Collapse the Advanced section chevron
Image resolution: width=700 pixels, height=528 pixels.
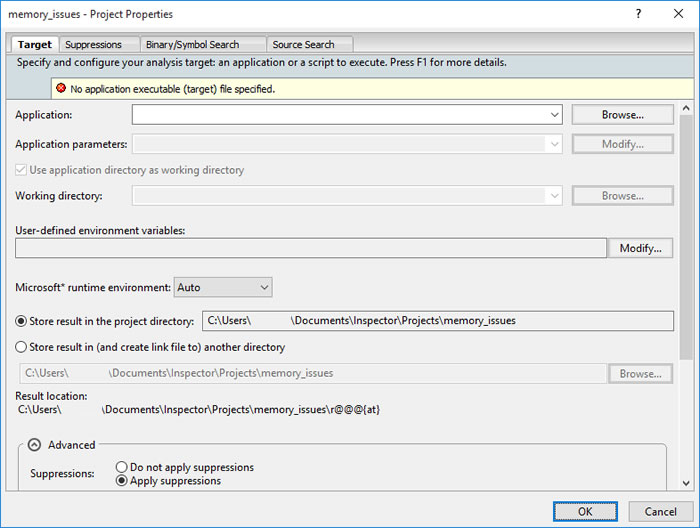click(x=34, y=445)
